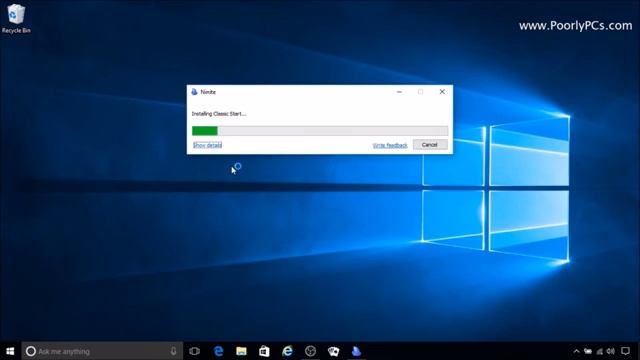Click the battery status tray icon

tap(588, 351)
